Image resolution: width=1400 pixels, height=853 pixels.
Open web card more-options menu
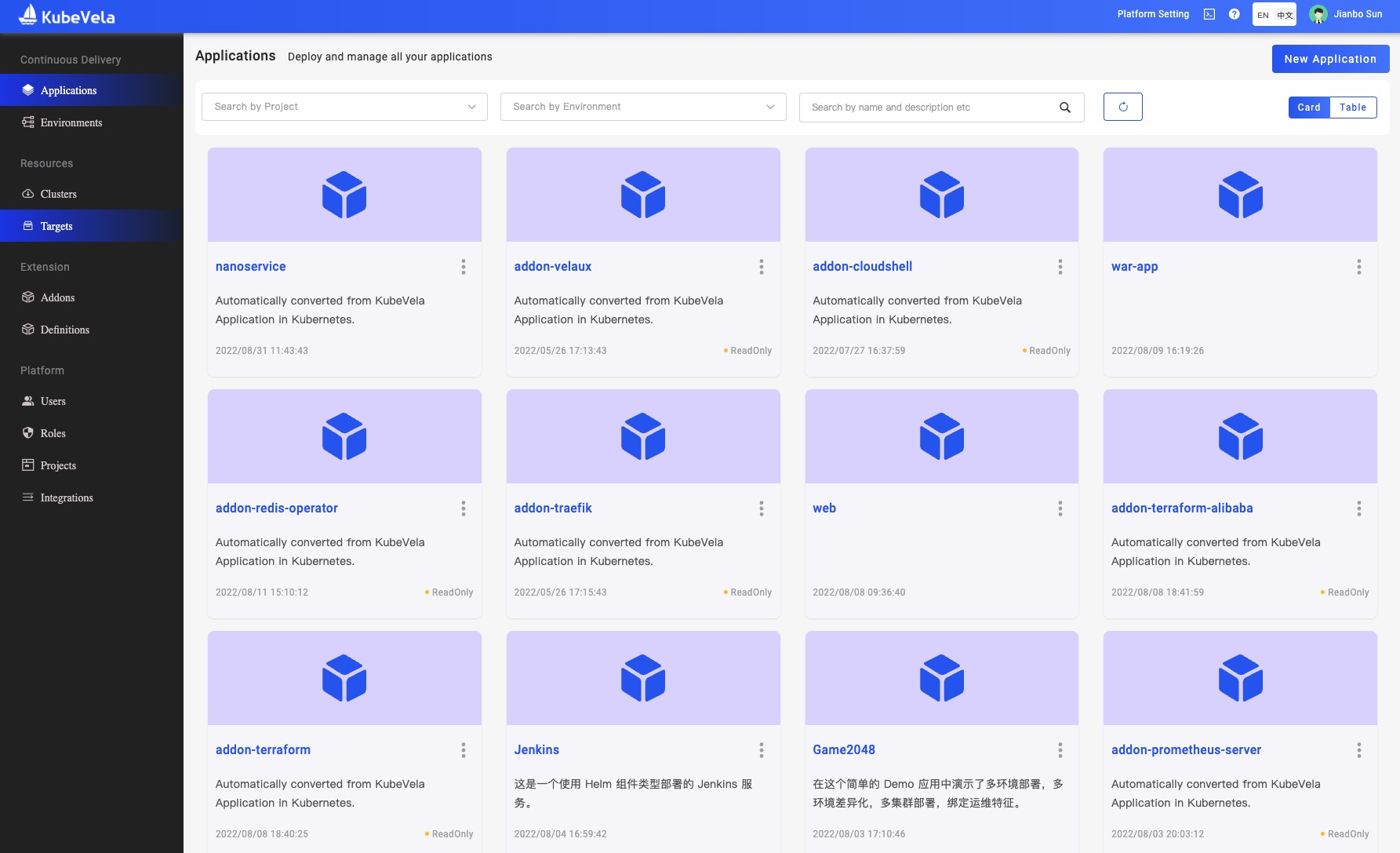(x=1060, y=509)
